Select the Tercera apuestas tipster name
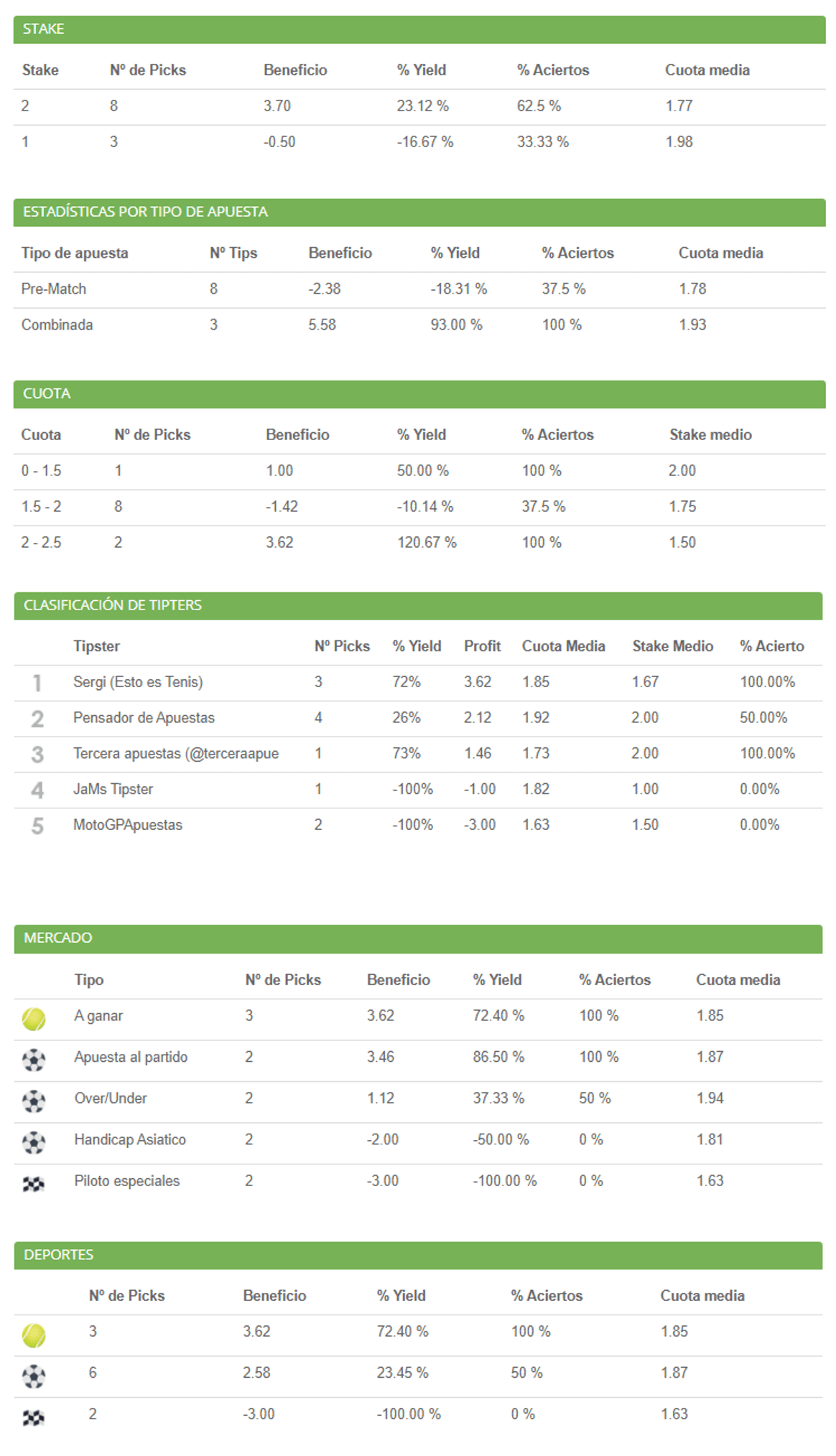 tap(175, 754)
